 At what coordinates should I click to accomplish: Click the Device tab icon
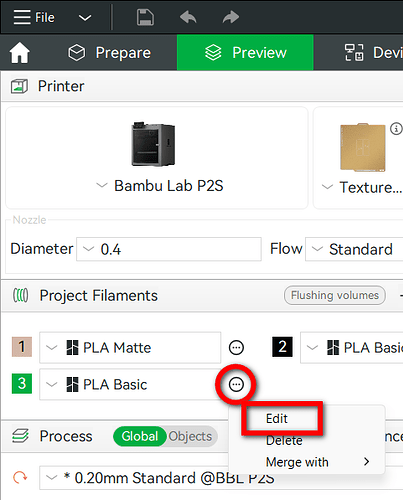tap(354, 52)
